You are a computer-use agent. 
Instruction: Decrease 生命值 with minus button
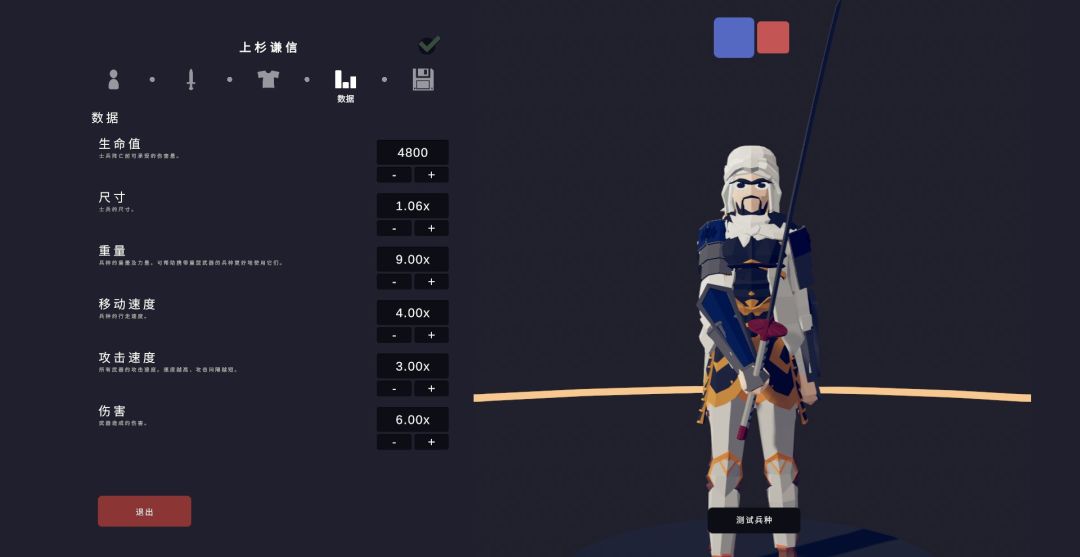(x=394, y=175)
